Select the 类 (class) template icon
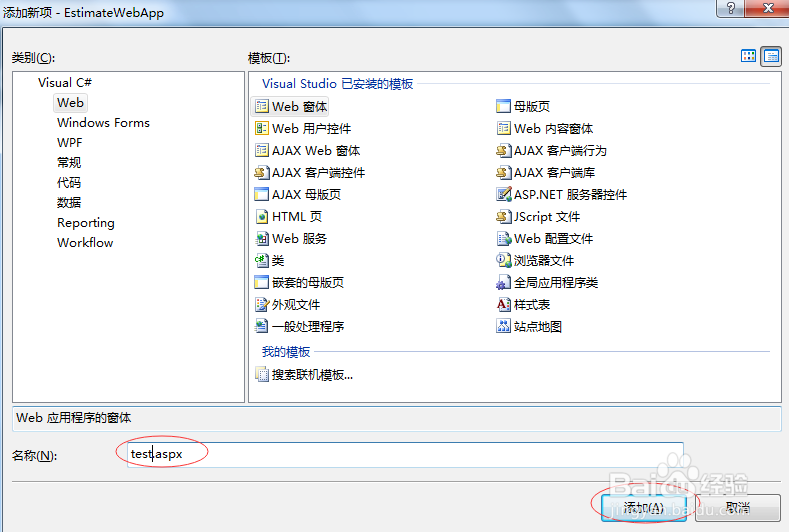789x532 pixels. click(262, 260)
